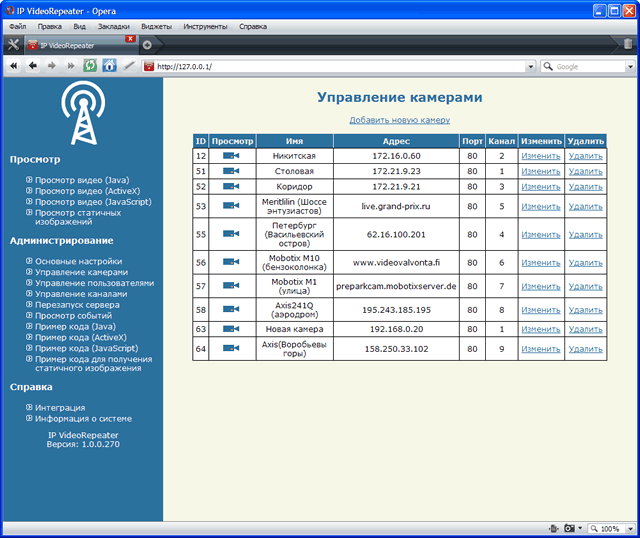Screen dimensions: 640x538
Task: Click Удалить for Mobotix M10 camera
Action: click(x=586, y=262)
